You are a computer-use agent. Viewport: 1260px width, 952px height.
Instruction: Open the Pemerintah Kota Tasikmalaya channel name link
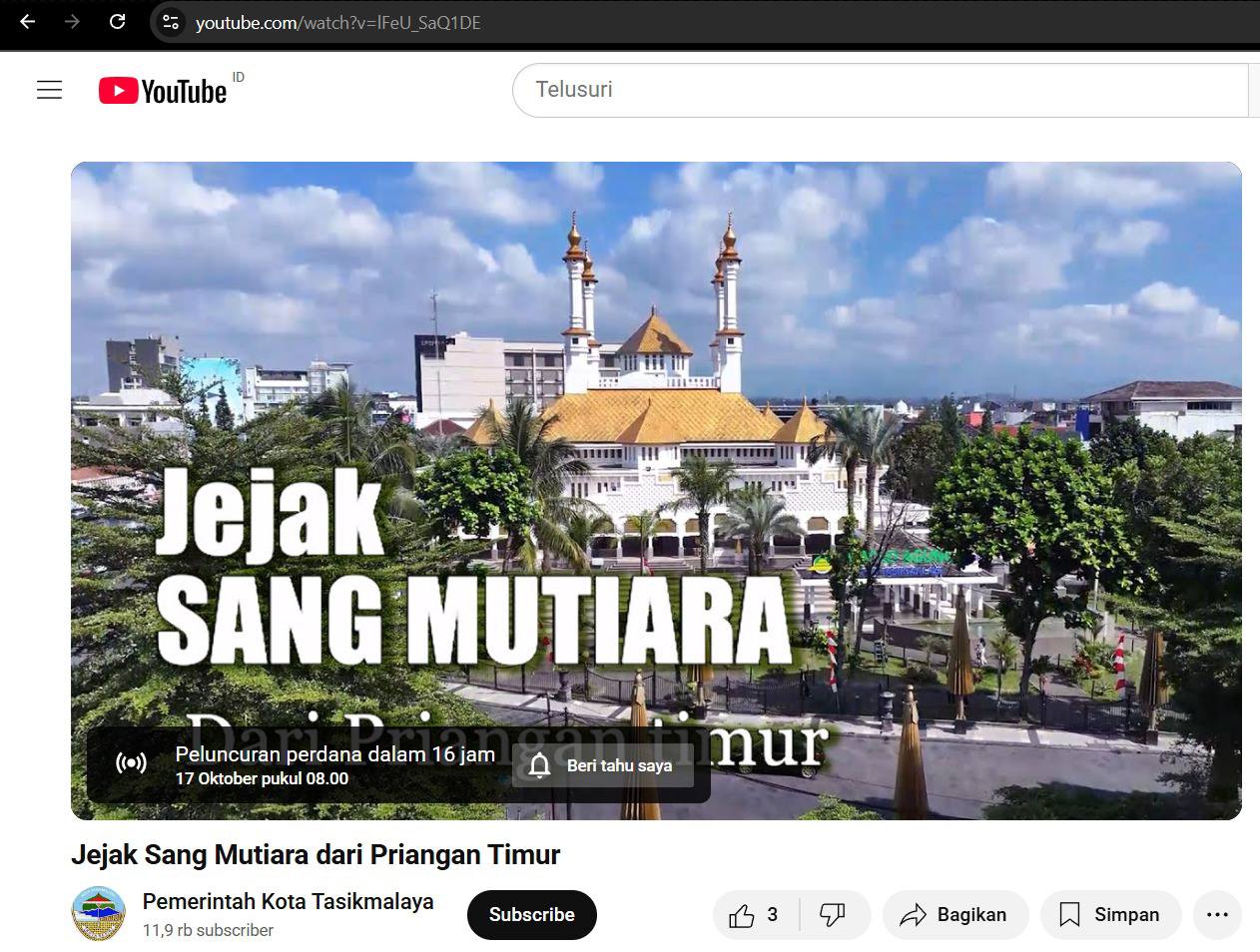pos(288,901)
